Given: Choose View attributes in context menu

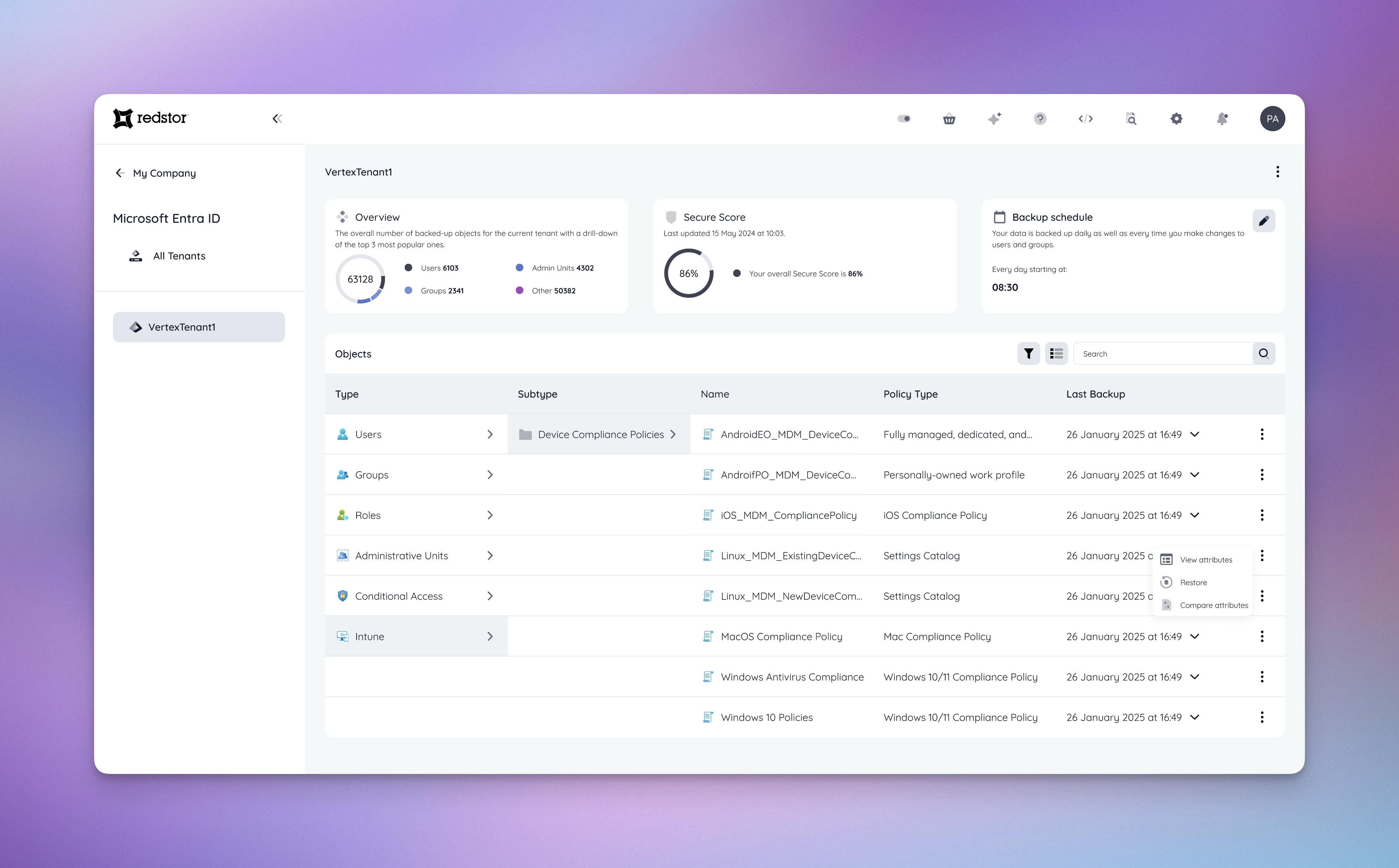Looking at the screenshot, I should (x=1202, y=560).
